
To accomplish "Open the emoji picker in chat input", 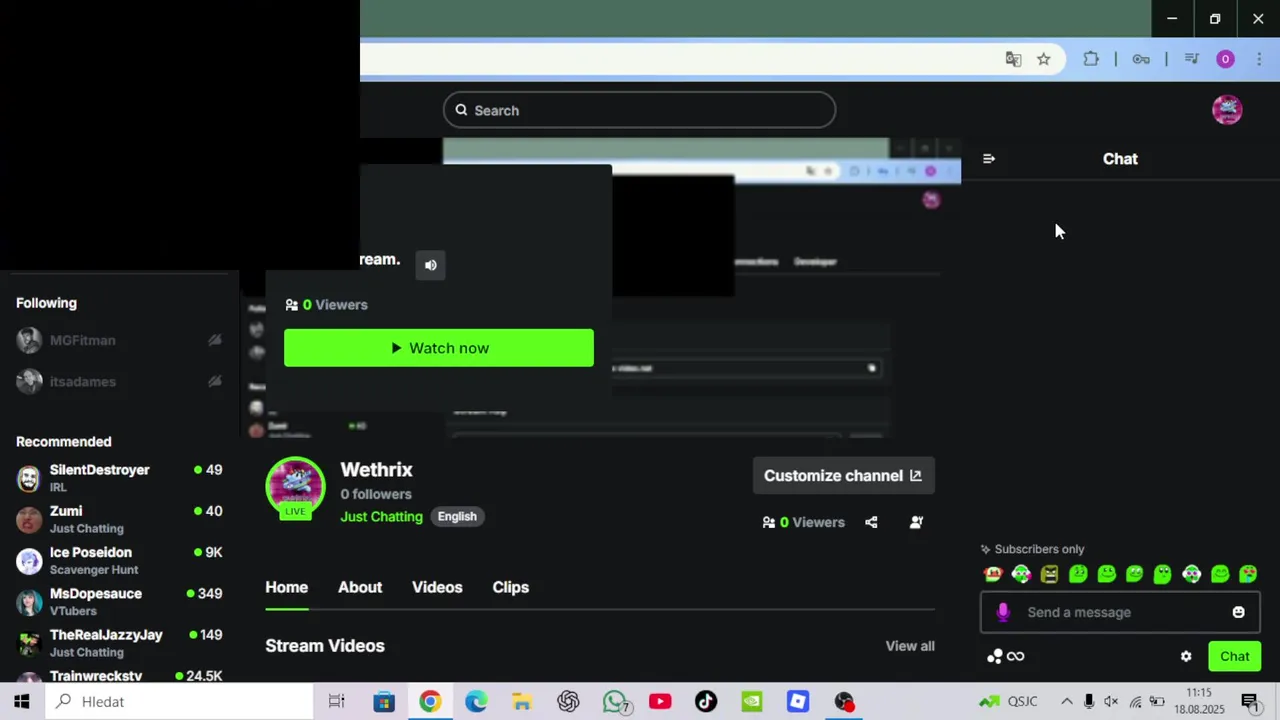I will point(1238,612).
